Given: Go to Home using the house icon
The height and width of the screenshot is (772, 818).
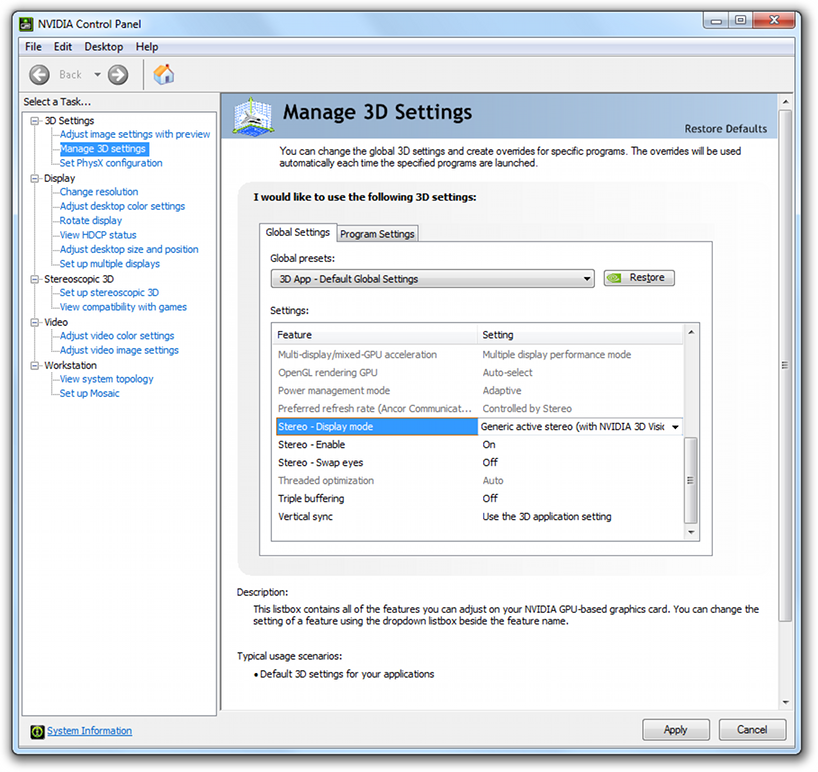Looking at the screenshot, I should [x=163, y=75].
